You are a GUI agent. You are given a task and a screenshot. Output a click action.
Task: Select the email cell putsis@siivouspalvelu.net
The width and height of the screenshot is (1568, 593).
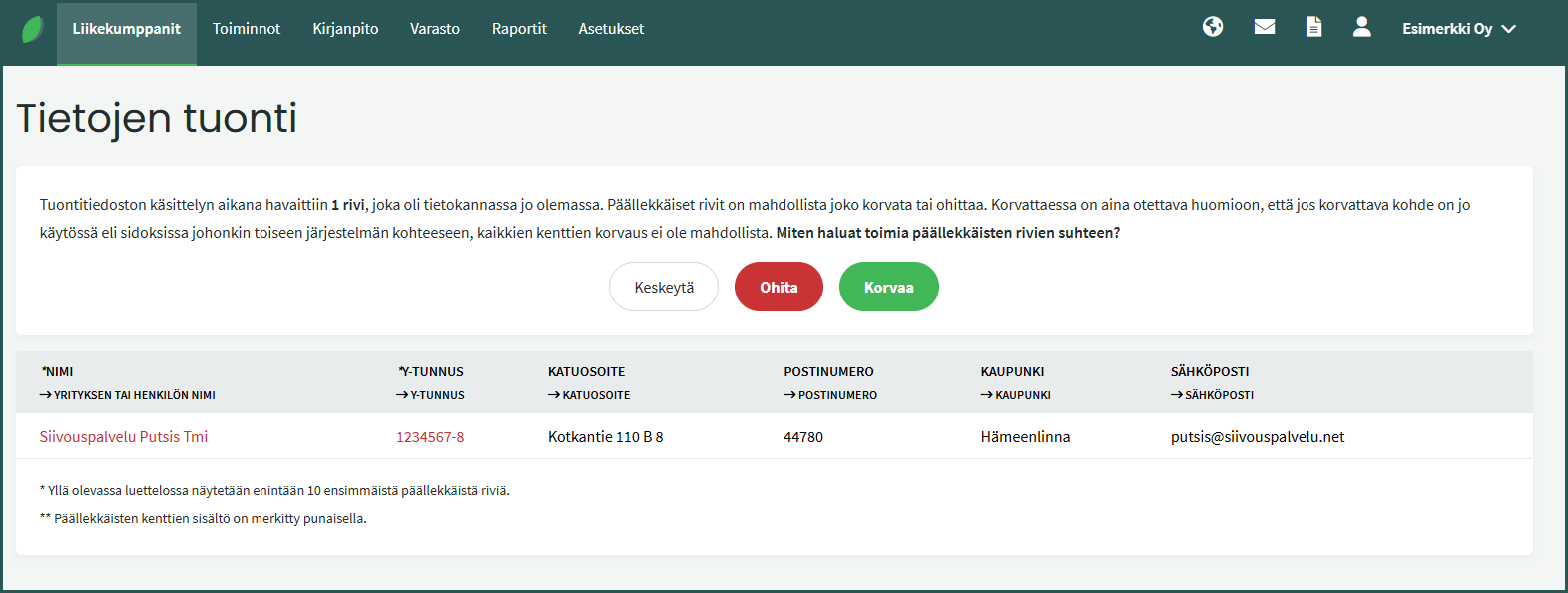pos(1258,437)
